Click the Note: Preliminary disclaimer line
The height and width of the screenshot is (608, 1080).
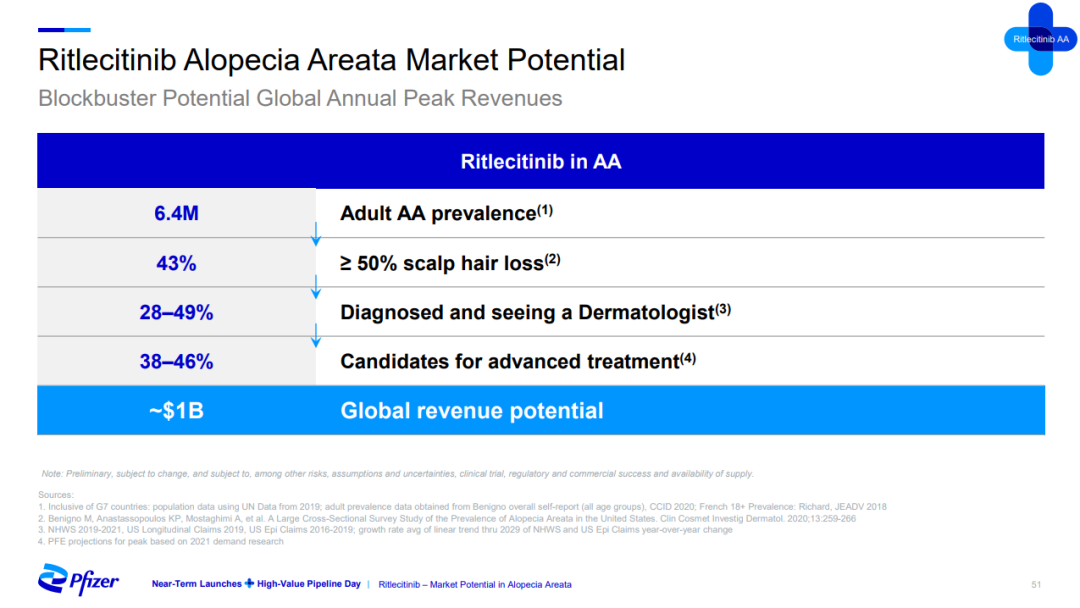tap(397, 474)
